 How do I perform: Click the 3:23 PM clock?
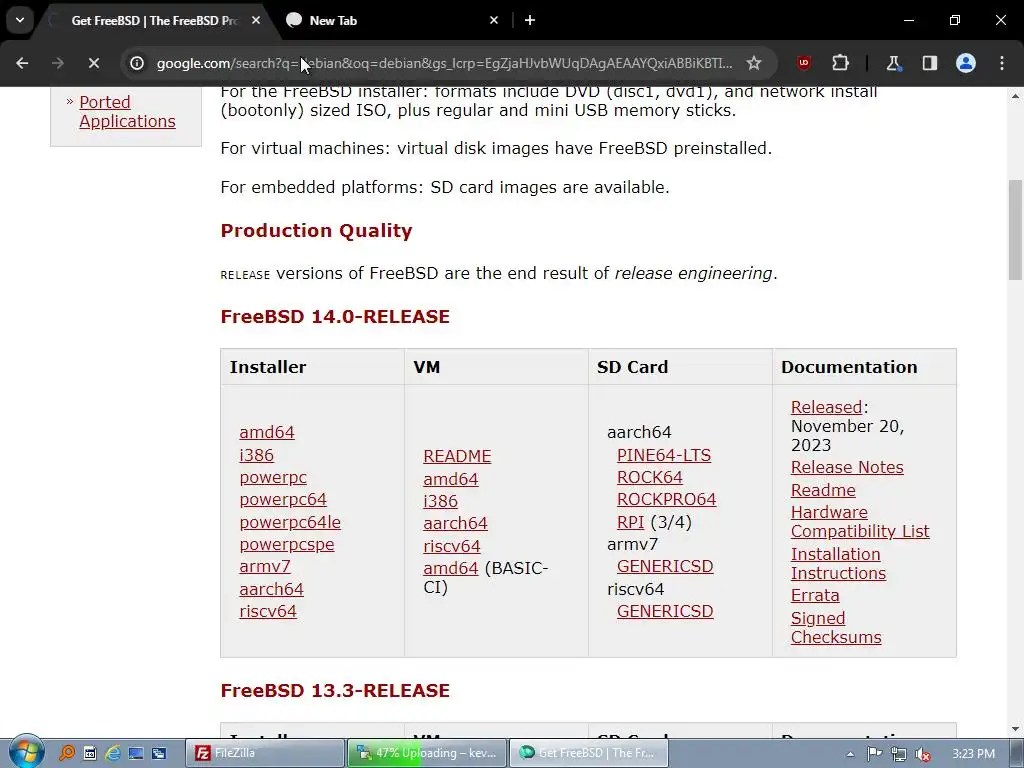973,754
